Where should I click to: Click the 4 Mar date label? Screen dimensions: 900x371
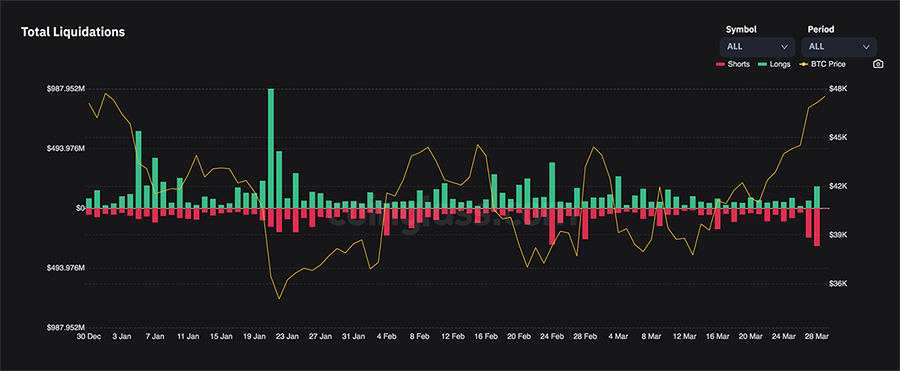[619, 337]
